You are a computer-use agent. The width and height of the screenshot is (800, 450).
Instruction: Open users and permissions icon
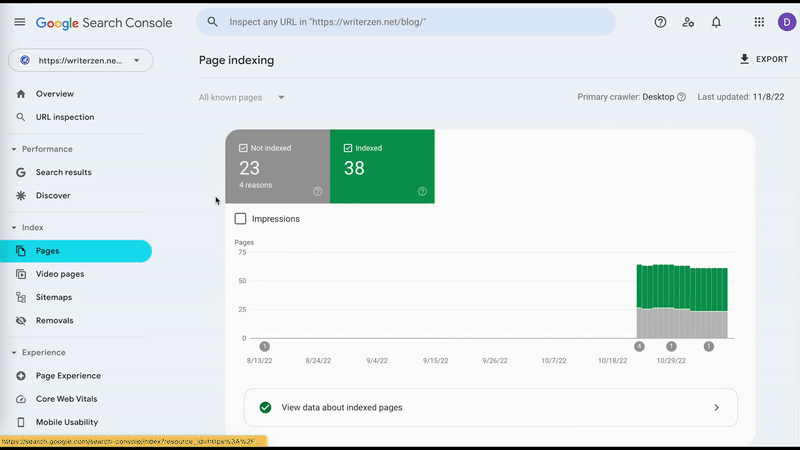pyautogui.click(x=688, y=22)
